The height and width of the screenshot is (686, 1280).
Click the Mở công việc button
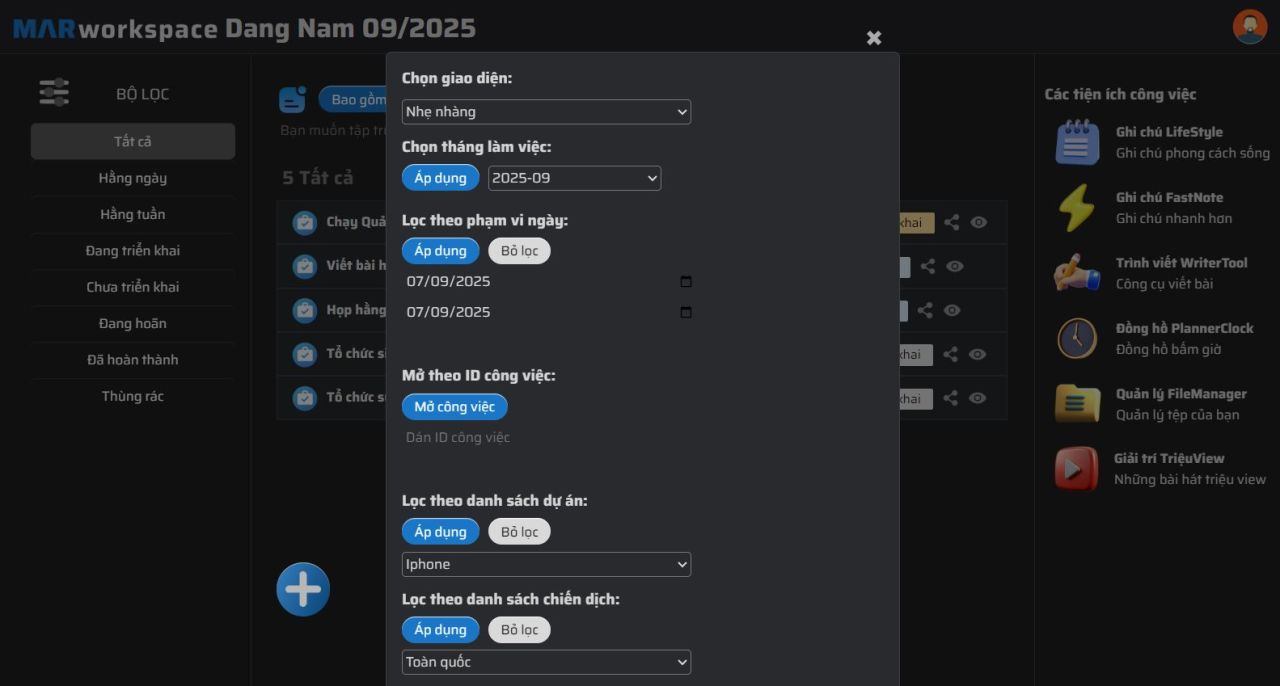pyautogui.click(x=455, y=407)
